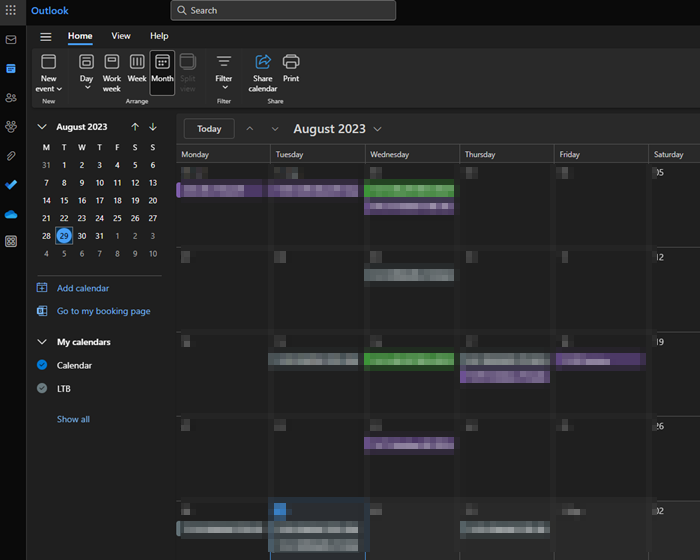700x560 pixels.
Task: Click the search magnifier icon
Action: tap(182, 10)
